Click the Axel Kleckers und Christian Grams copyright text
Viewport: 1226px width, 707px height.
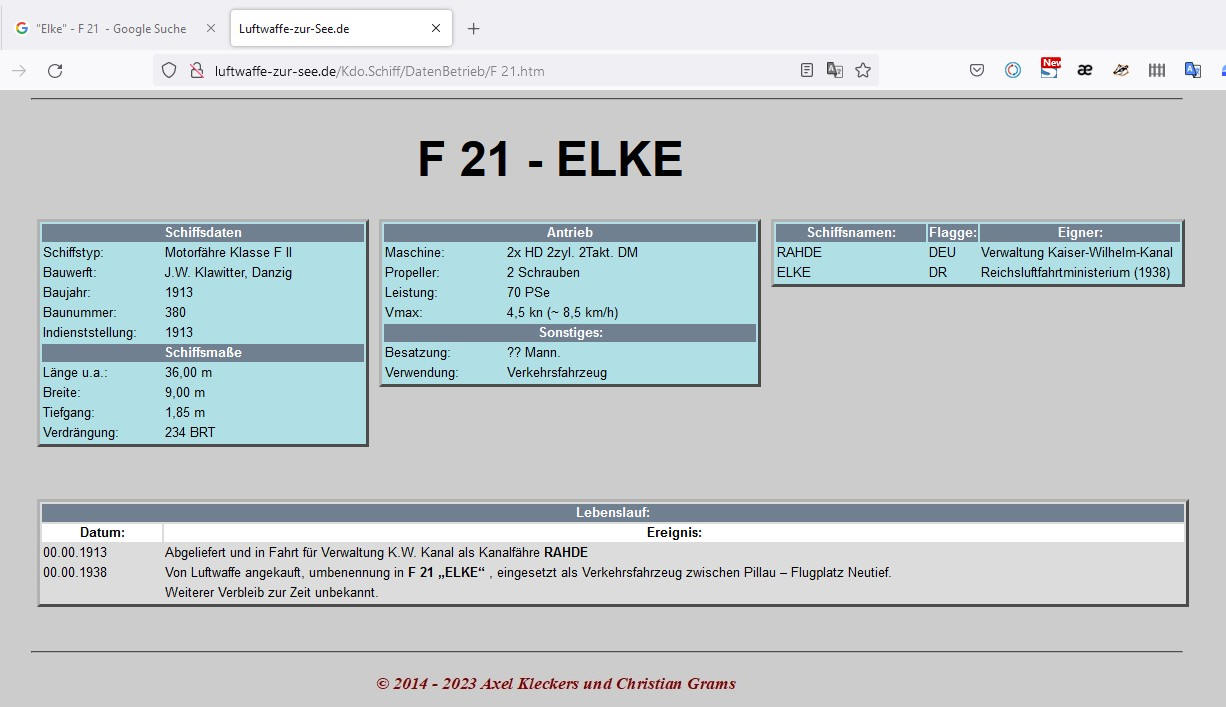pyautogui.click(x=556, y=684)
